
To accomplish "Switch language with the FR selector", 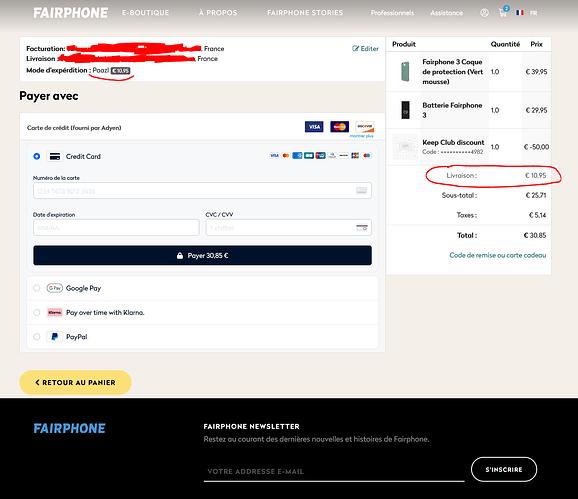I will click(x=533, y=13).
